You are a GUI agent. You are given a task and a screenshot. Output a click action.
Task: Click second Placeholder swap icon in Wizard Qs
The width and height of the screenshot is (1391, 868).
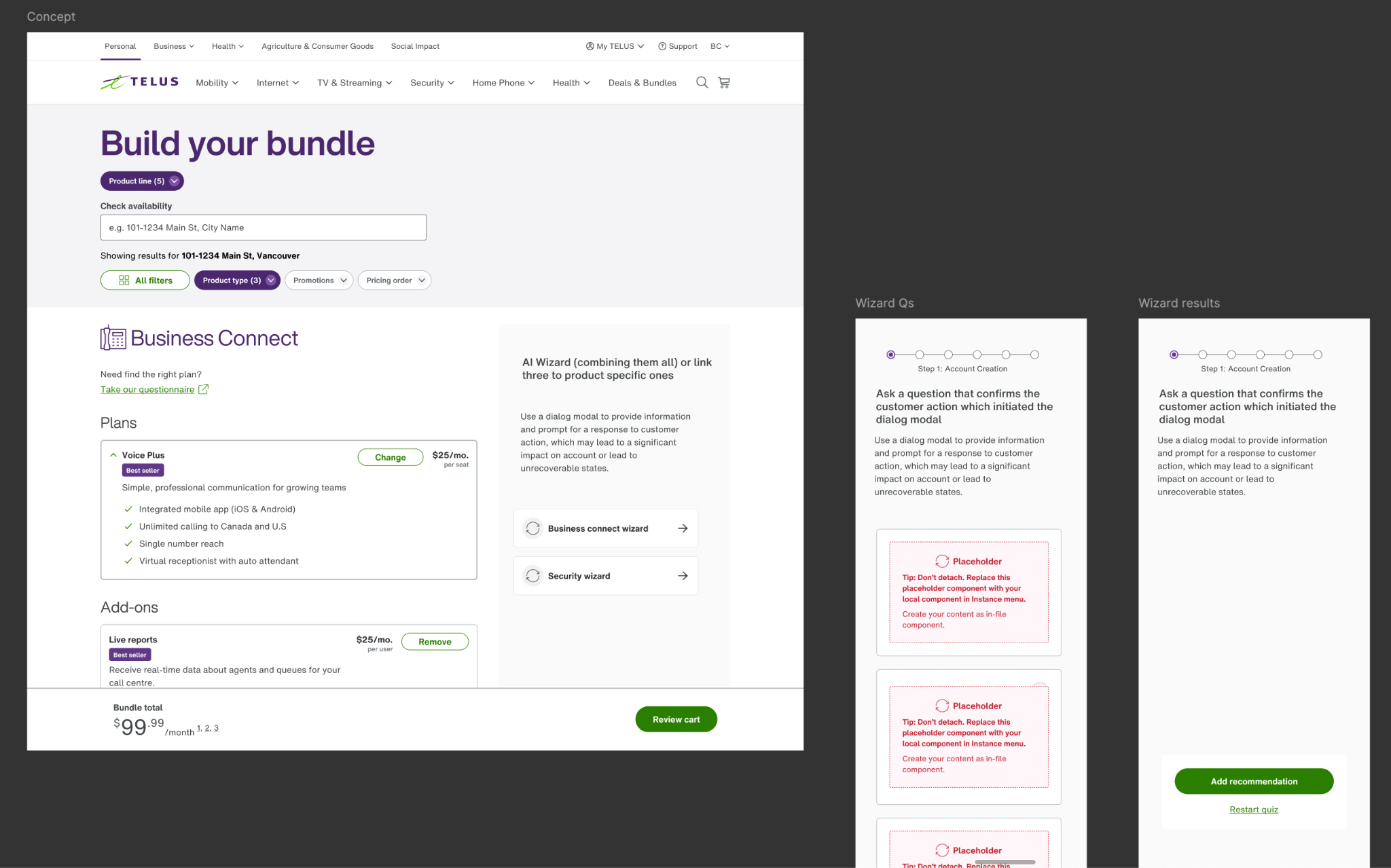click(x=942, y=706)
